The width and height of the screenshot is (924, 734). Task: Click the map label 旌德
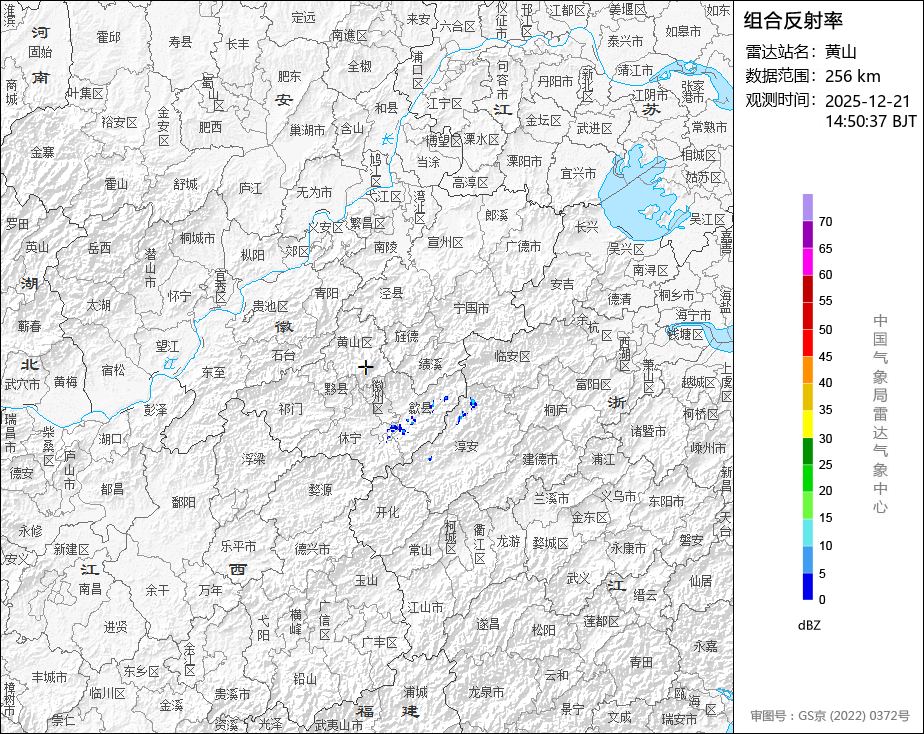pyautogui.click(x=407, y=335)
